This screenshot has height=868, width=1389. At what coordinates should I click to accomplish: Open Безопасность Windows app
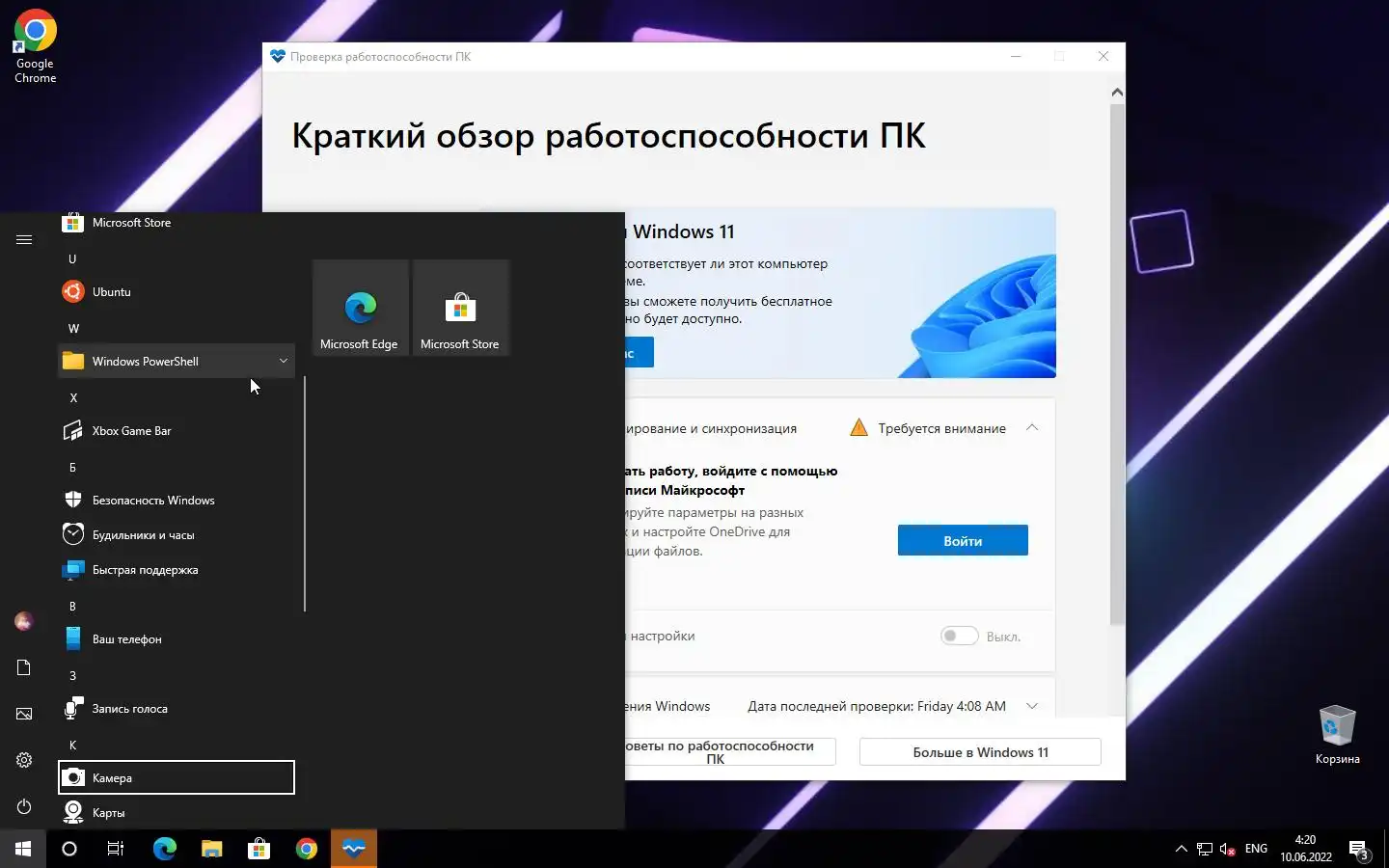(177, 501)
